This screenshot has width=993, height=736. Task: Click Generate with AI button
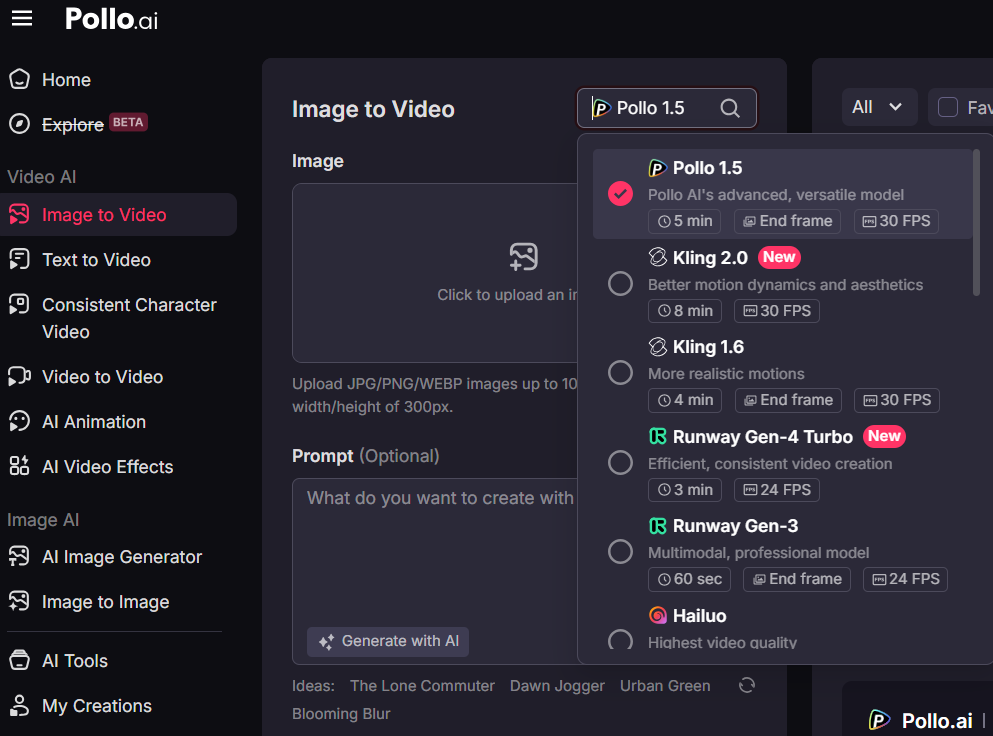click(388, 642)
